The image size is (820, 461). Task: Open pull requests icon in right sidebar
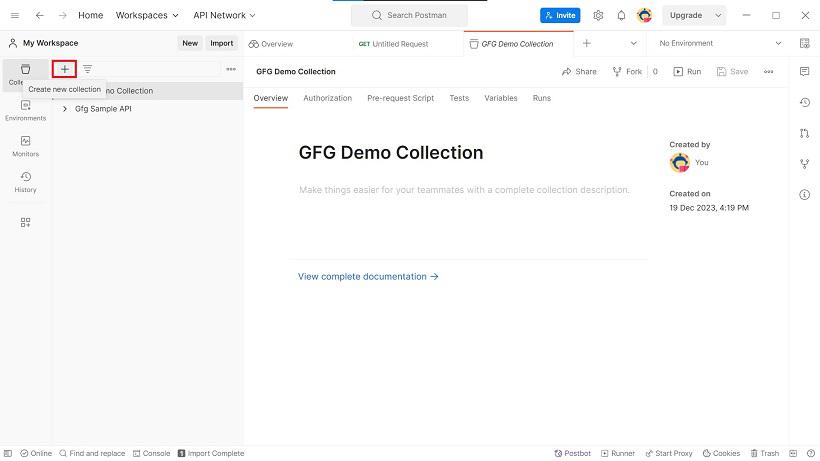804,133
